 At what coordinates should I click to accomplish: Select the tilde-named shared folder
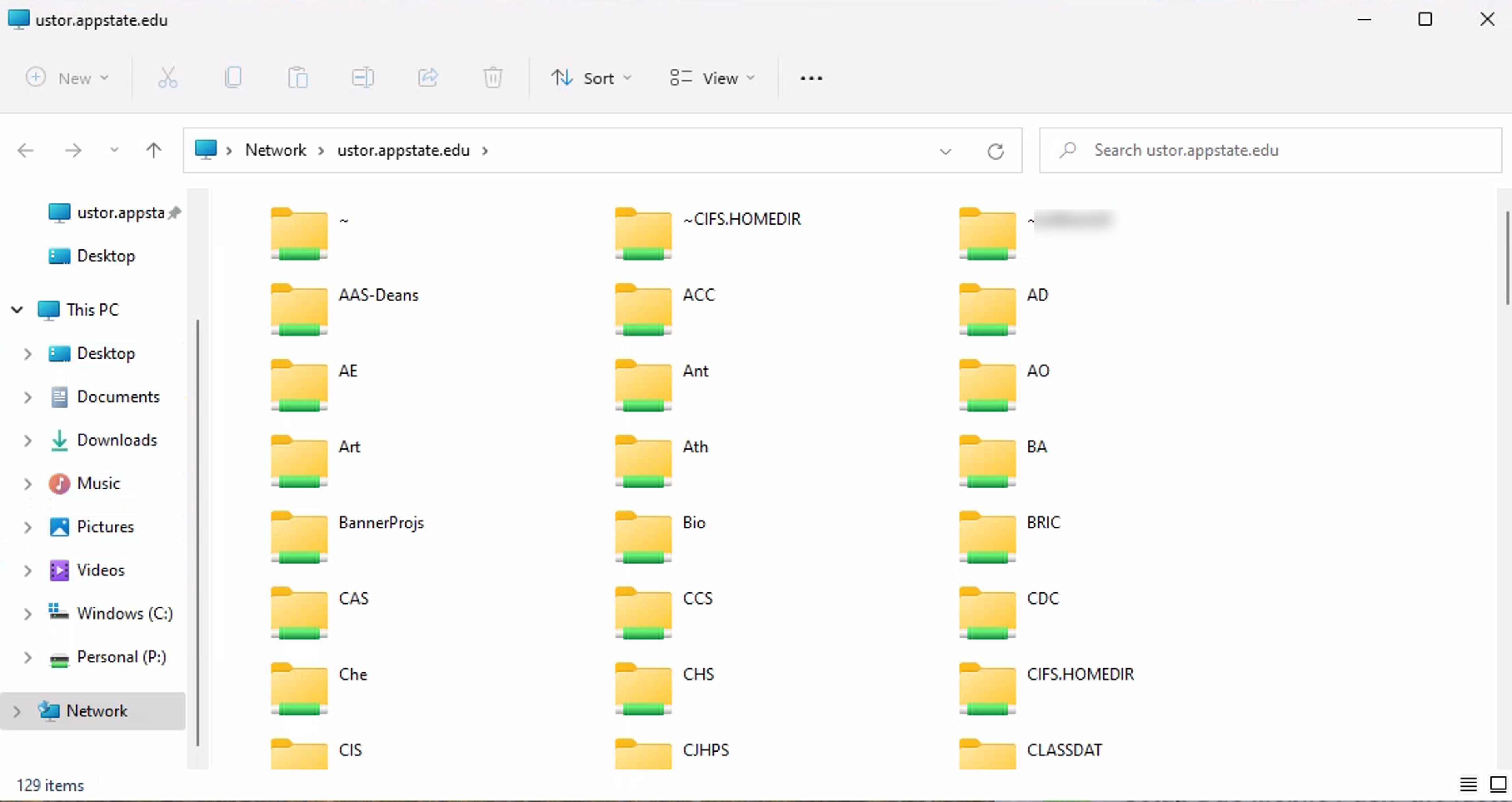[x=310, y=233]
